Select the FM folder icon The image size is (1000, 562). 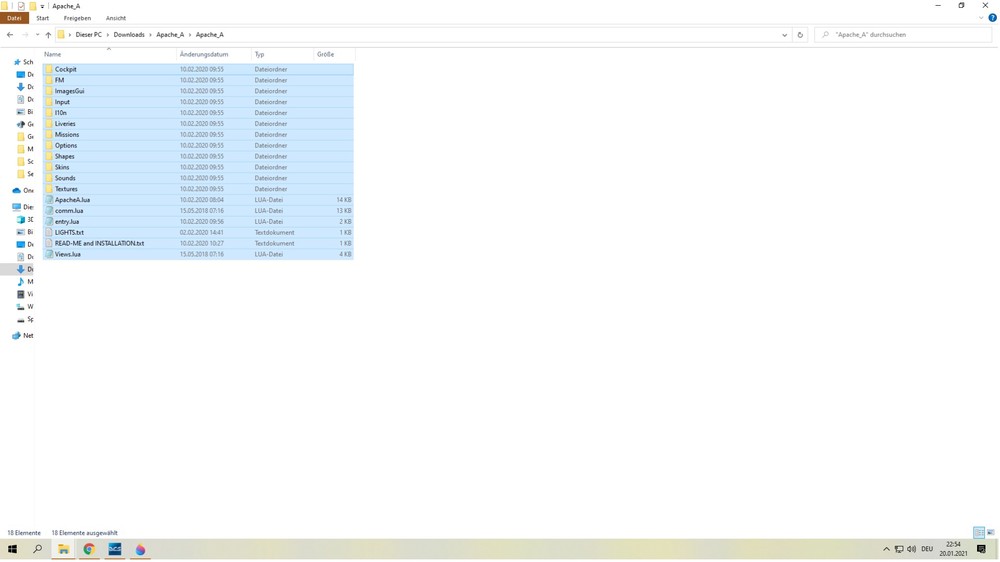point(49,80)
